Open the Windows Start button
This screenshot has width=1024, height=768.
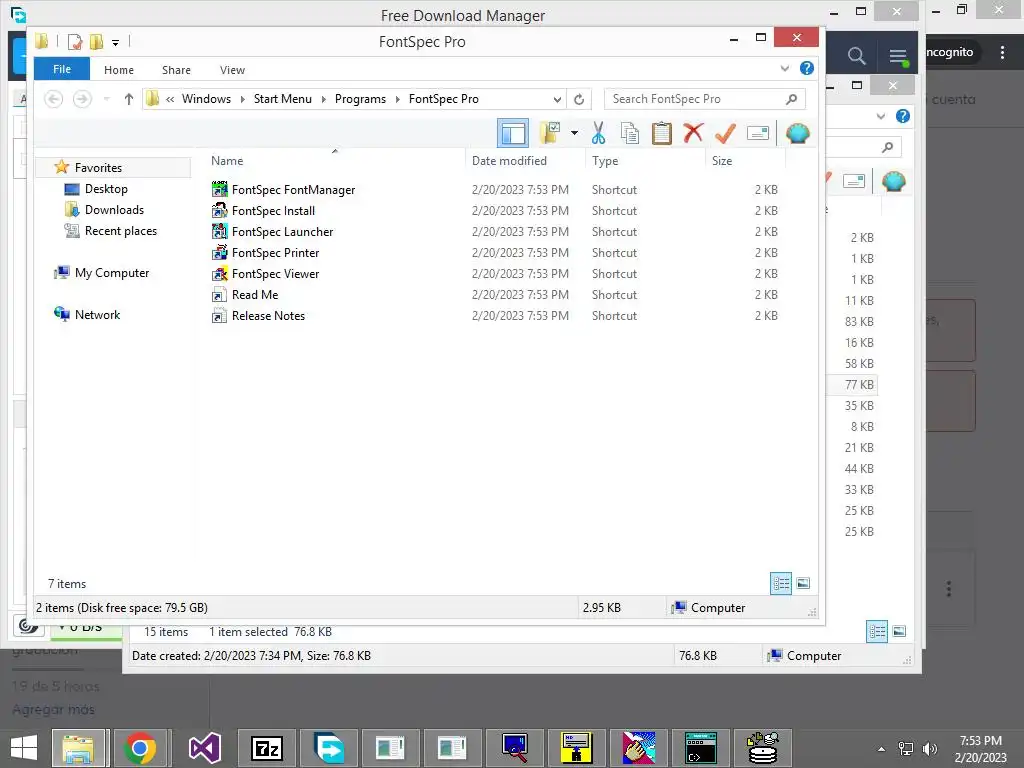[x=24, y=748]
